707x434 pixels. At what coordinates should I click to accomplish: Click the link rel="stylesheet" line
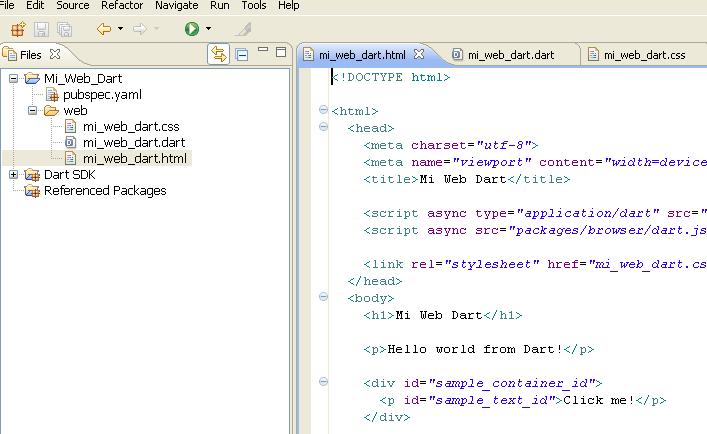[535, 264]
